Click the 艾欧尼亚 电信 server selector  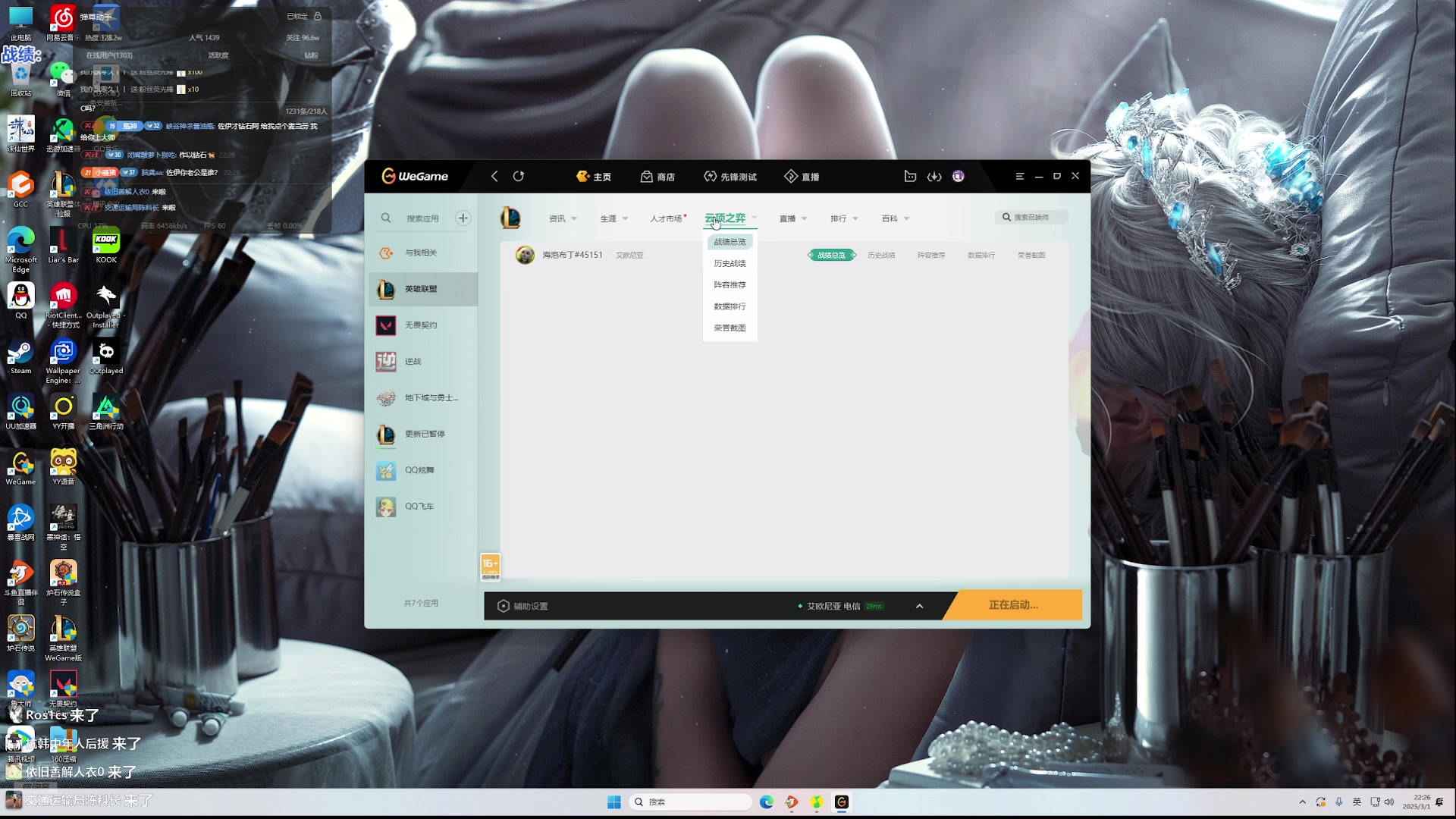[840, 606]
